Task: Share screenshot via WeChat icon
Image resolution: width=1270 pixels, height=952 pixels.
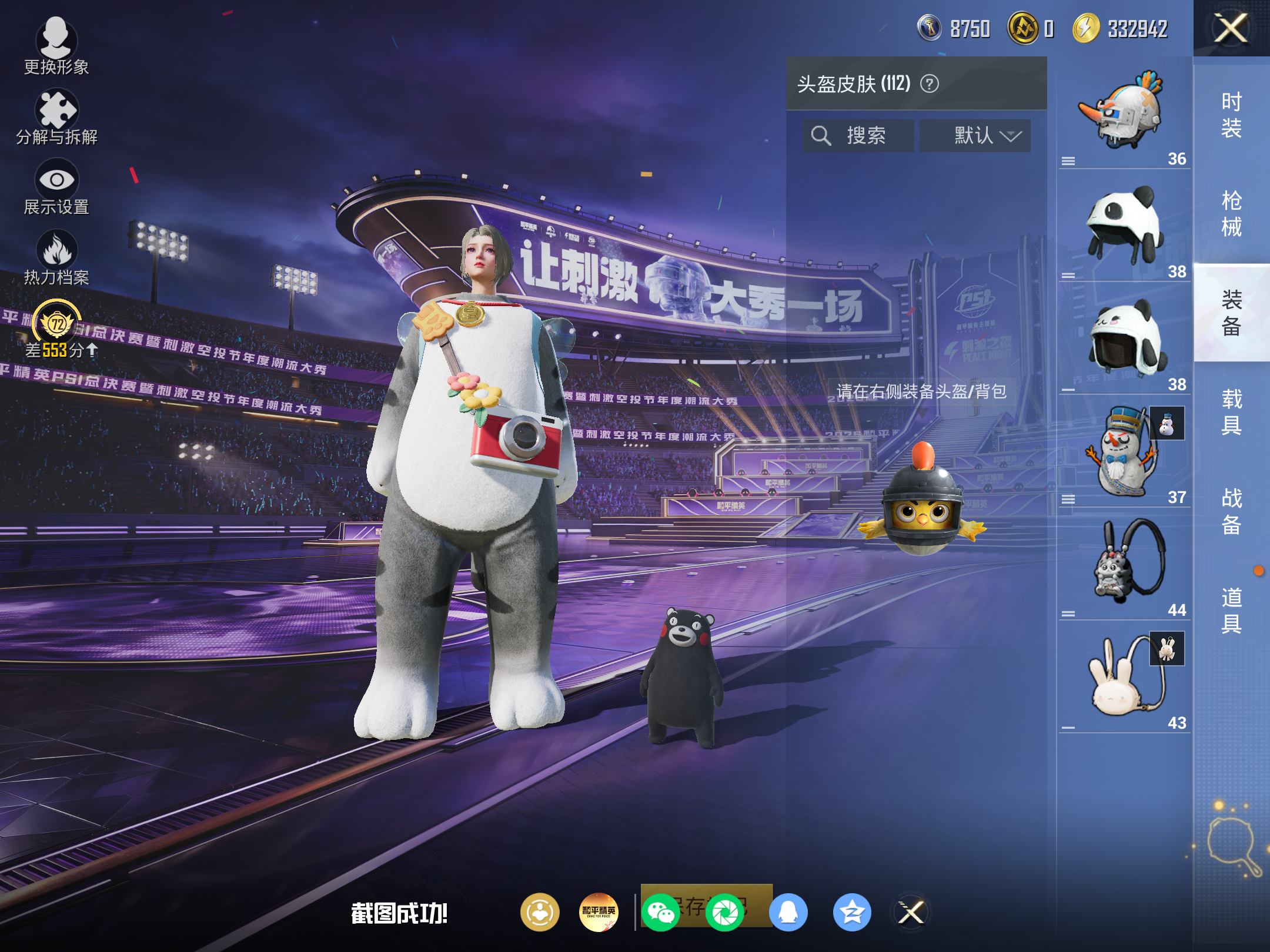Action: pos(661,912)
